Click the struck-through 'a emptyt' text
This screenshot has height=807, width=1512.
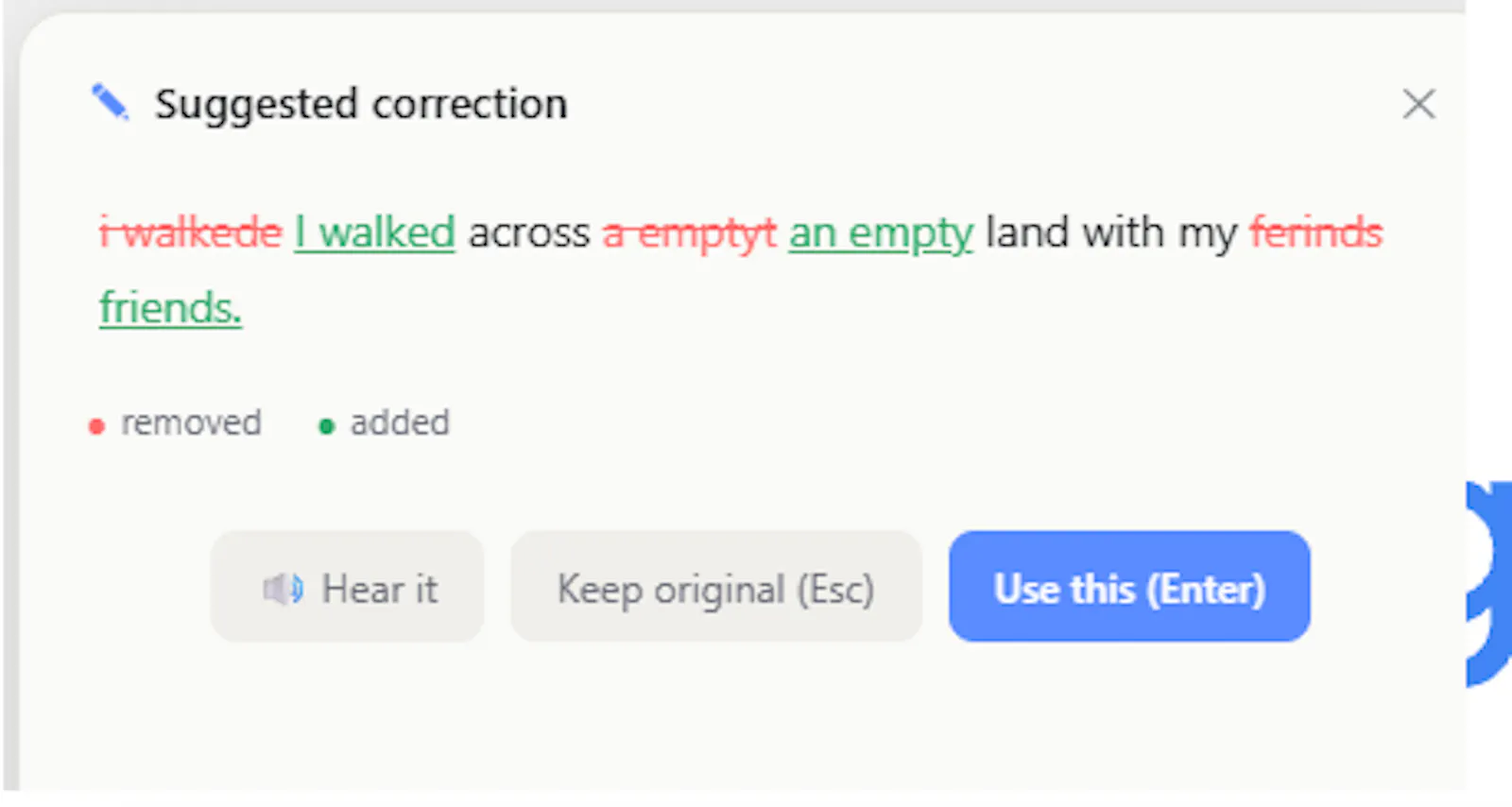pos(690,233)
